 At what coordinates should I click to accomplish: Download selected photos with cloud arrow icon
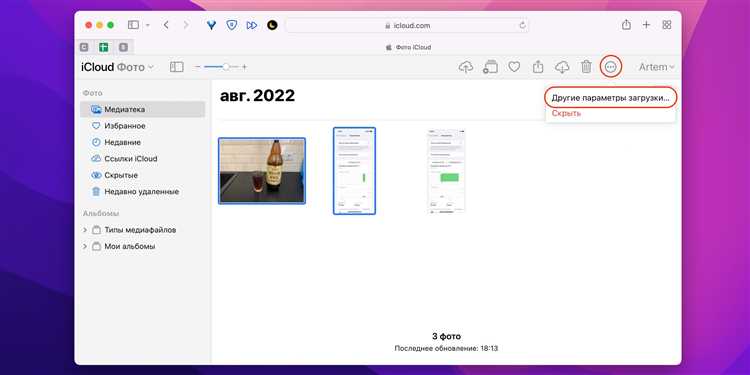pyautogui.click(x=562, y=67)
